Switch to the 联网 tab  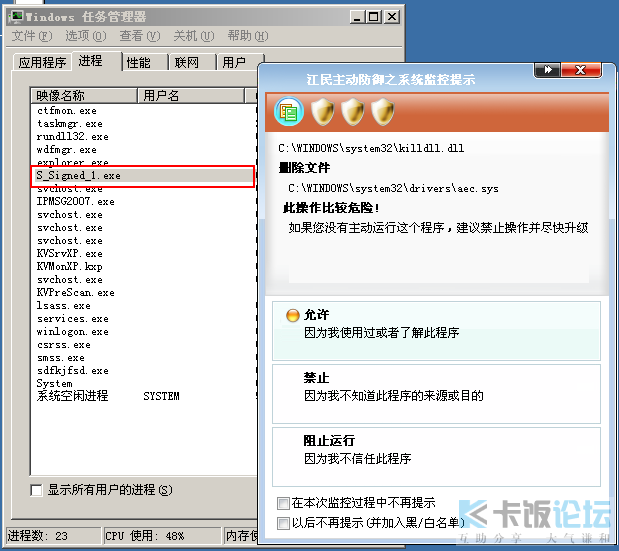pyautogui.click(x=193, y=62)
